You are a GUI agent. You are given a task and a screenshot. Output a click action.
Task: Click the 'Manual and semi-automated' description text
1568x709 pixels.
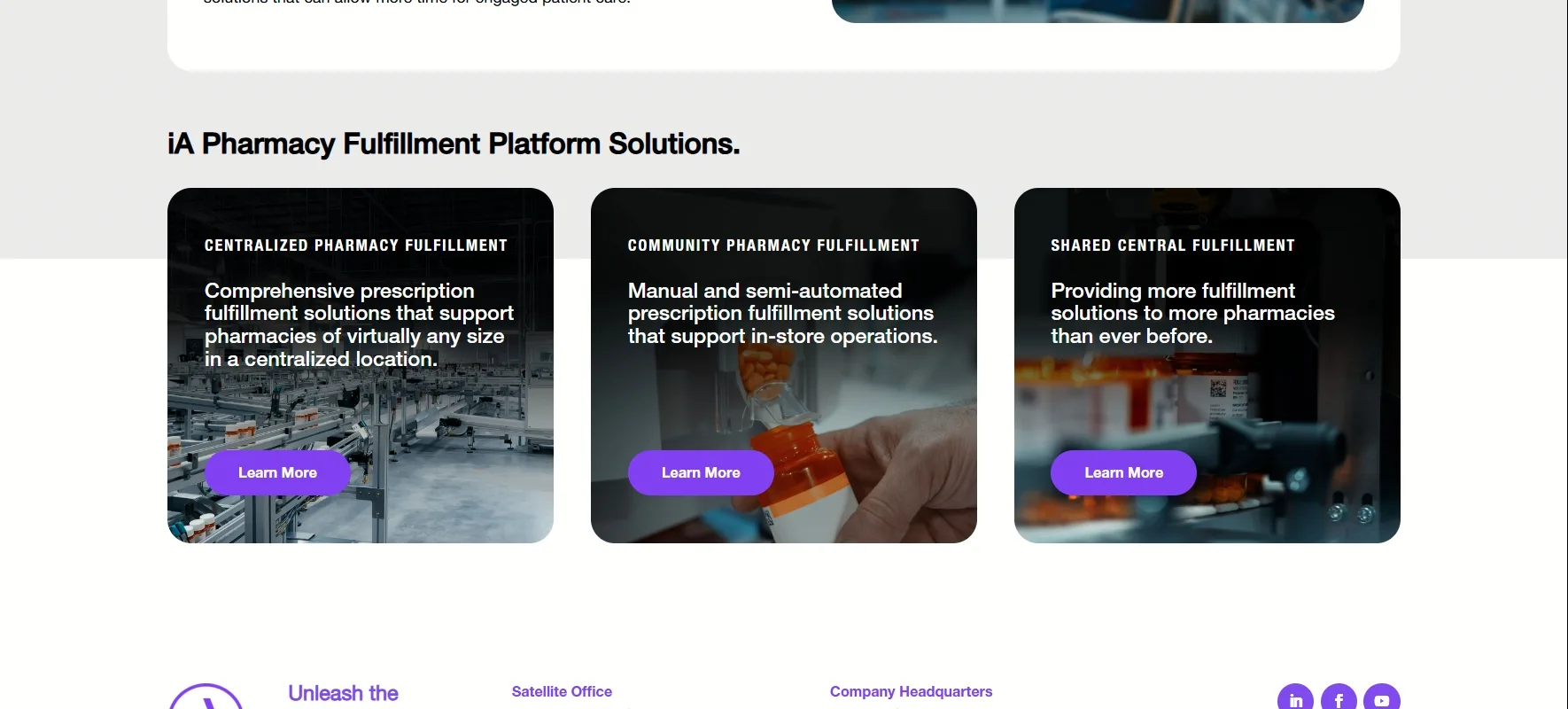coord(782,314)
